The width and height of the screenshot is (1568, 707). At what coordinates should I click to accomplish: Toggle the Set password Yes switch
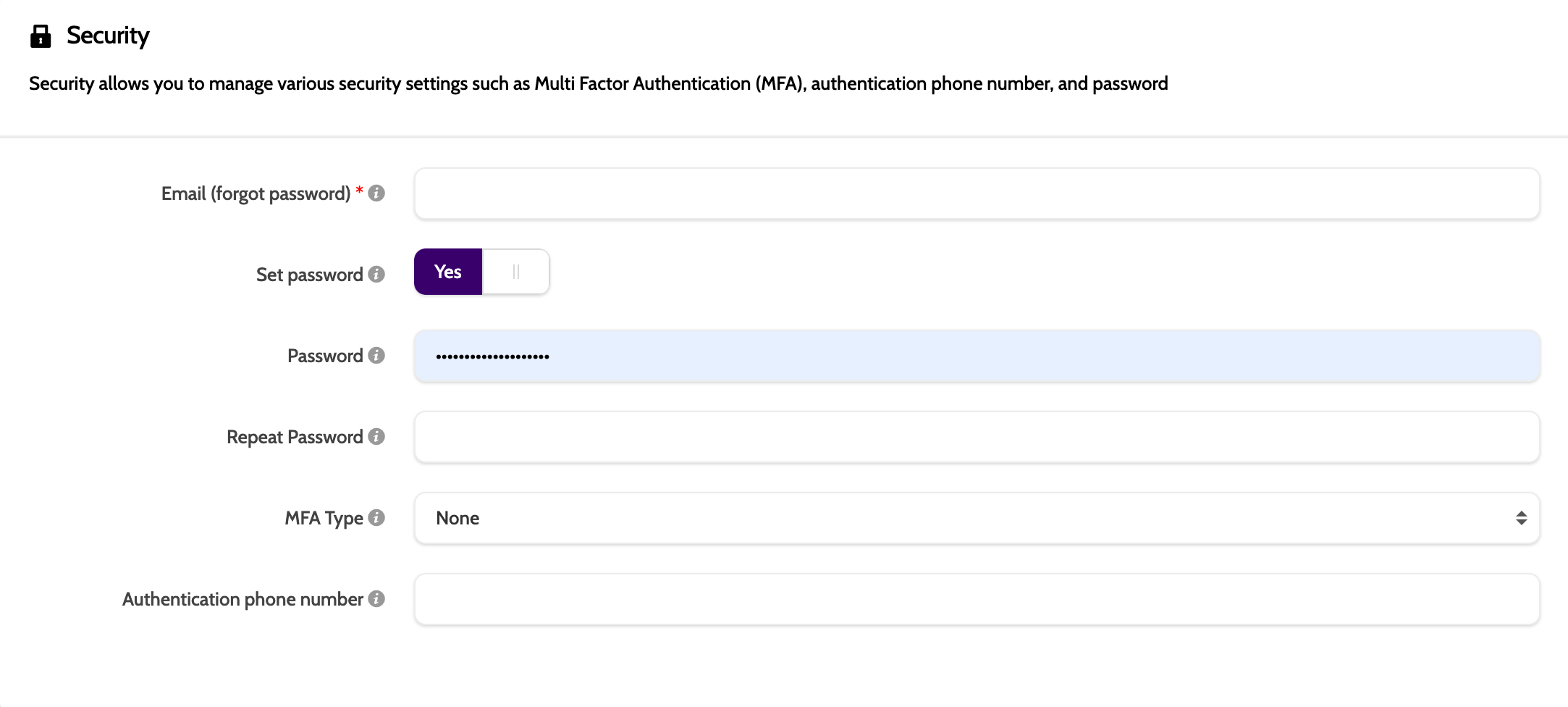click(448, 272)
